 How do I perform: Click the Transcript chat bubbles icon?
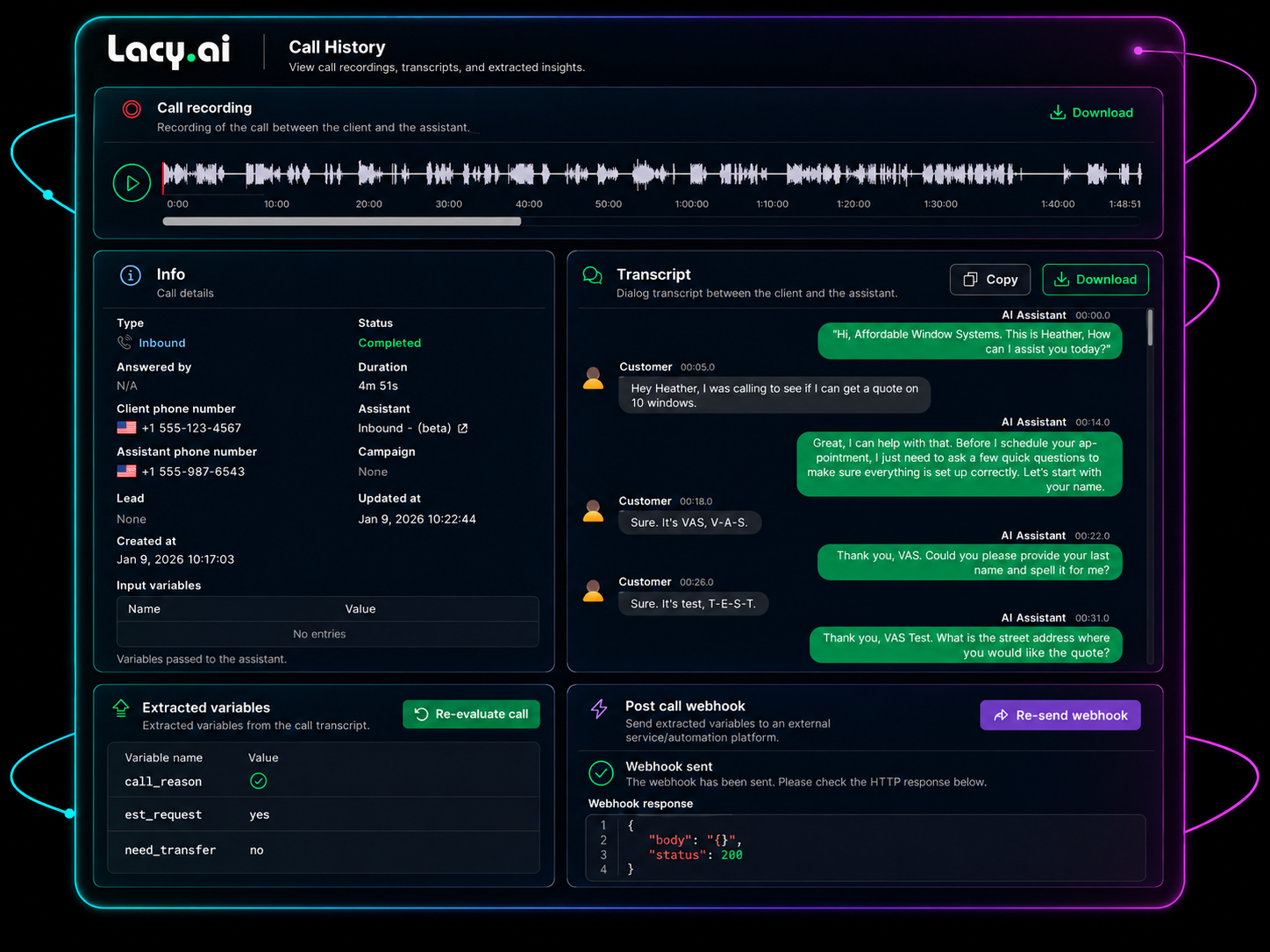click(593, 276)
